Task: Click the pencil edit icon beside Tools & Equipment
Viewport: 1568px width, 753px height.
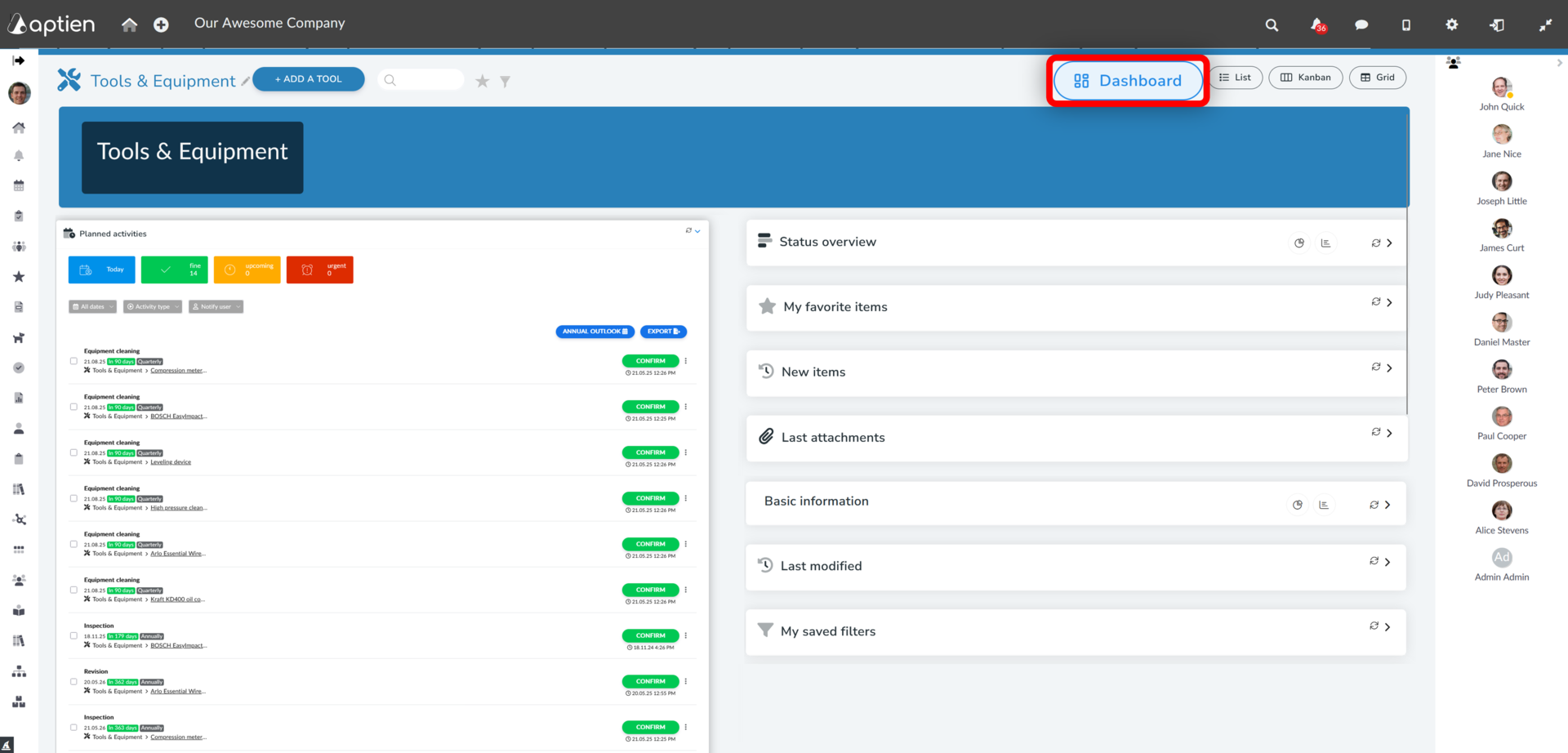Action: coord(245,81)
